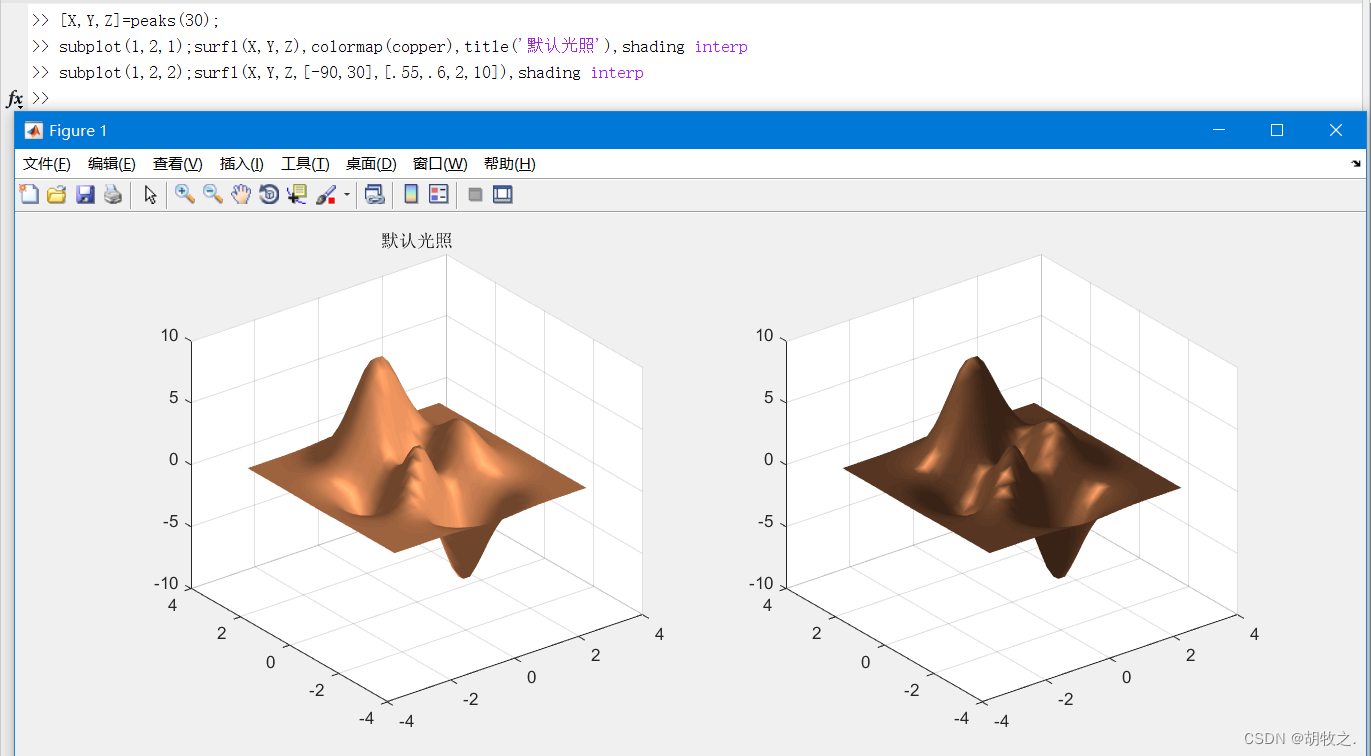Activate the Zoom In magnifier tool
The width and height of the screenshot is (1371, 756).
[x=185, y=195]
